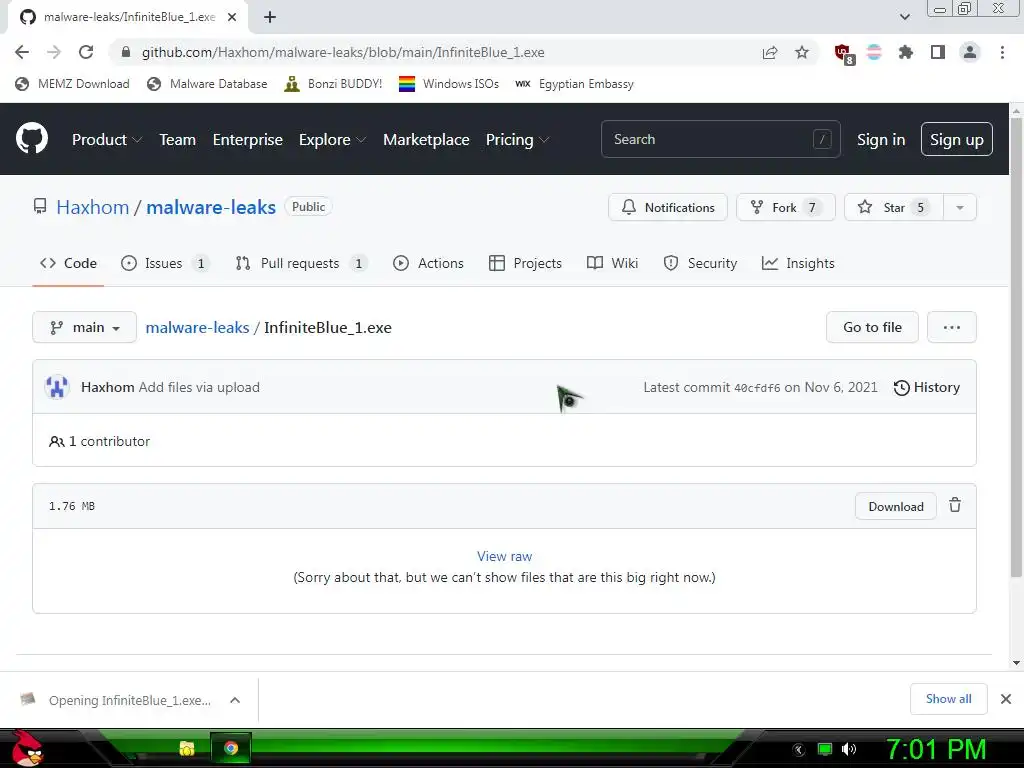1024x768 pixels.
Task: Open the main branch selector dropdown
Action: [84, 327]
